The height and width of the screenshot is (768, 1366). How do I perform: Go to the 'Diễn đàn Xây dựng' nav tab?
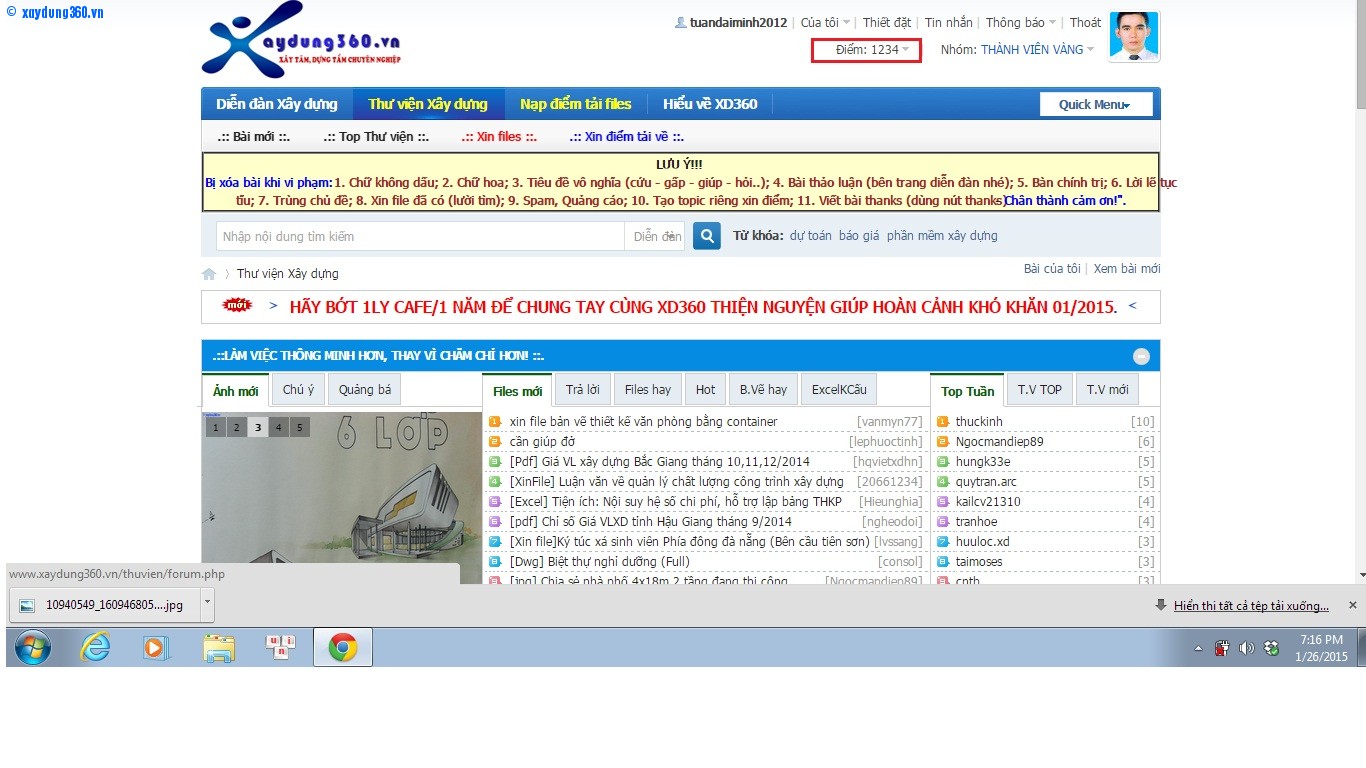pyautogui.click(x=277, y=104)
